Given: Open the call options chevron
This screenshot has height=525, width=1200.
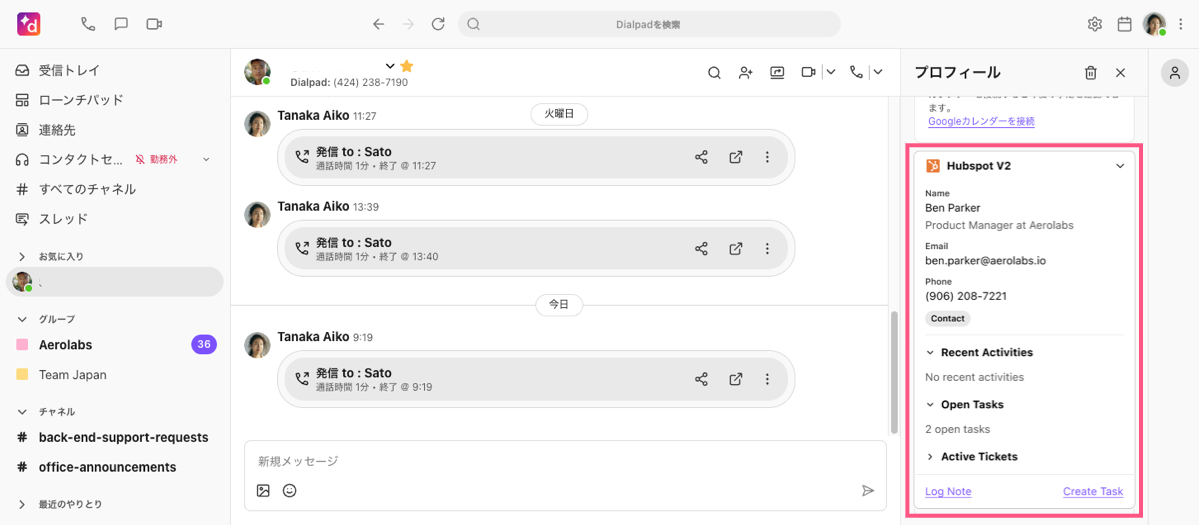Looking at the screenshot, I should (878, 72).
